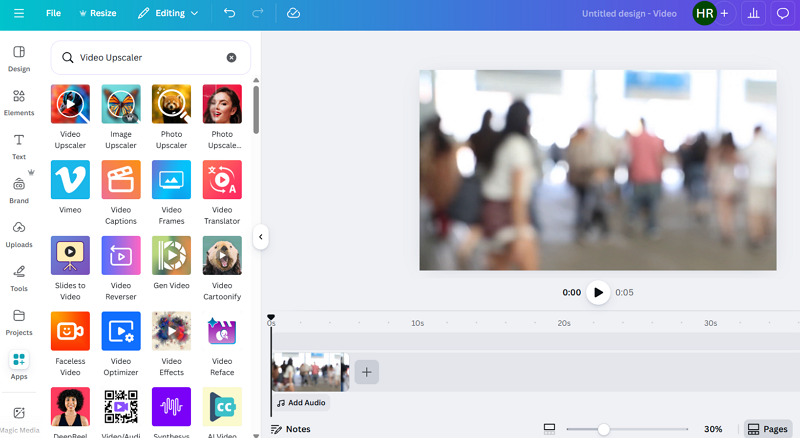Open the comments speech bubble icon

[783, 14]
